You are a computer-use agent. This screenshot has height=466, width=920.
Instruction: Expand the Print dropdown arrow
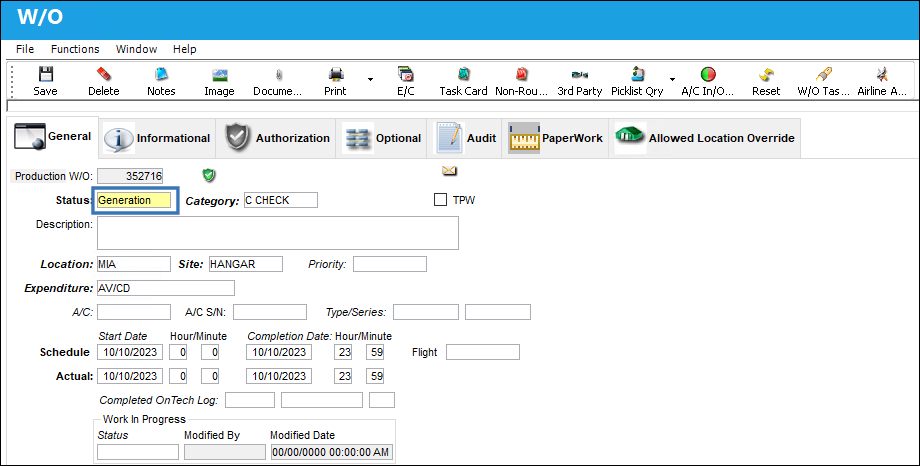tap(370, 79)
